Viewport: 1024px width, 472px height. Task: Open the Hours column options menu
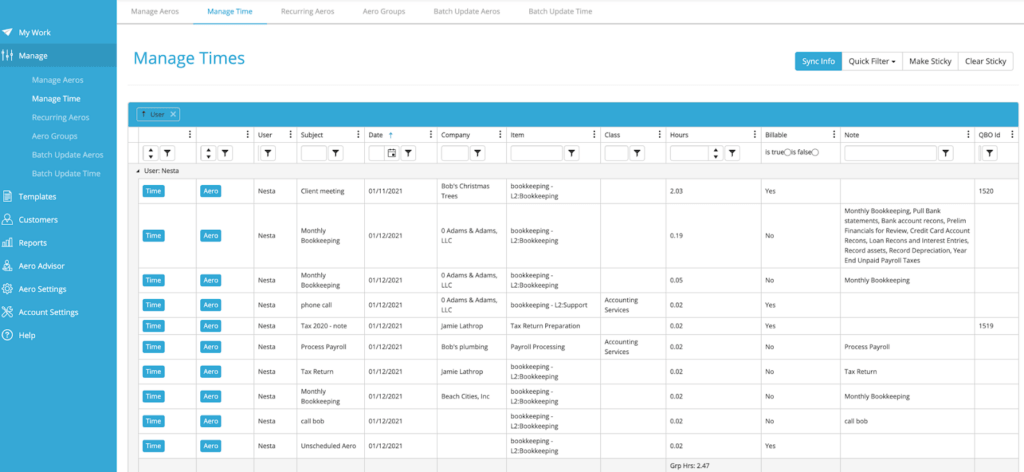(x=756, y=135)
